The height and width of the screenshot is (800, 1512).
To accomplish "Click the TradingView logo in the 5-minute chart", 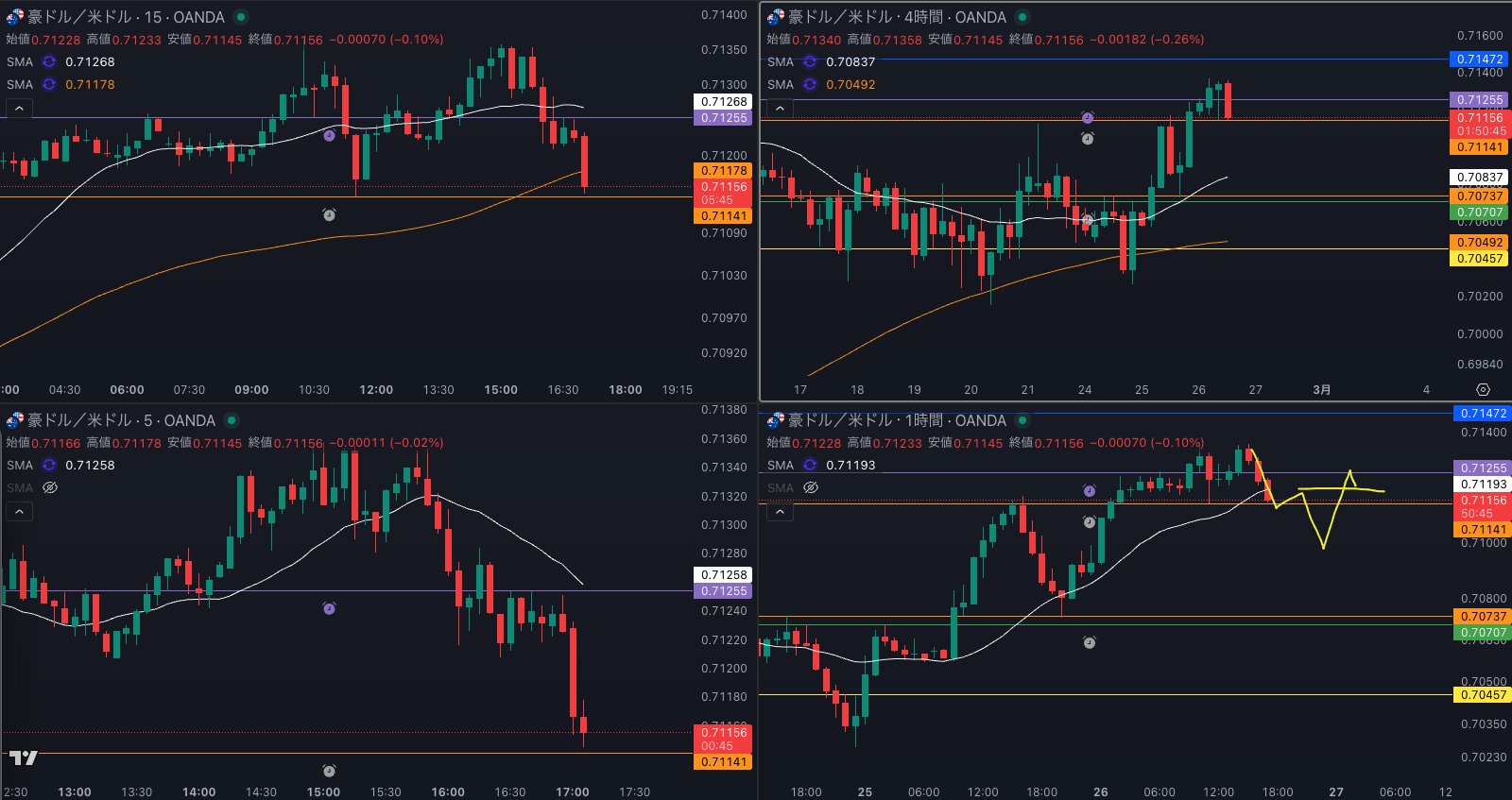I will (x=23, y=757).
